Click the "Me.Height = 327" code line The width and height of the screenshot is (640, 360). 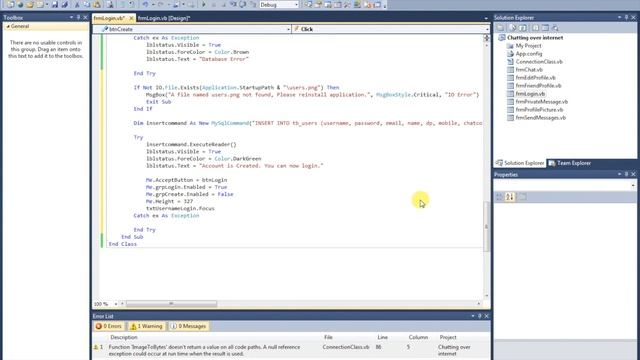point(169,201)
